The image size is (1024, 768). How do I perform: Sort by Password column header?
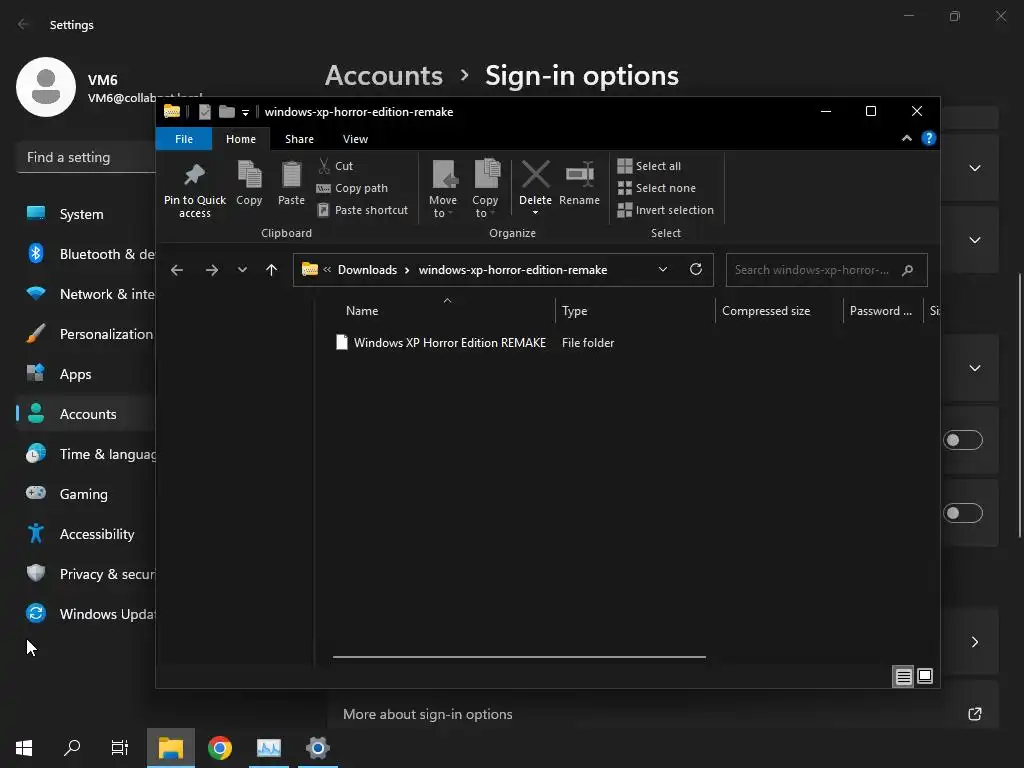pyautogui.click(x=882, y=311)
